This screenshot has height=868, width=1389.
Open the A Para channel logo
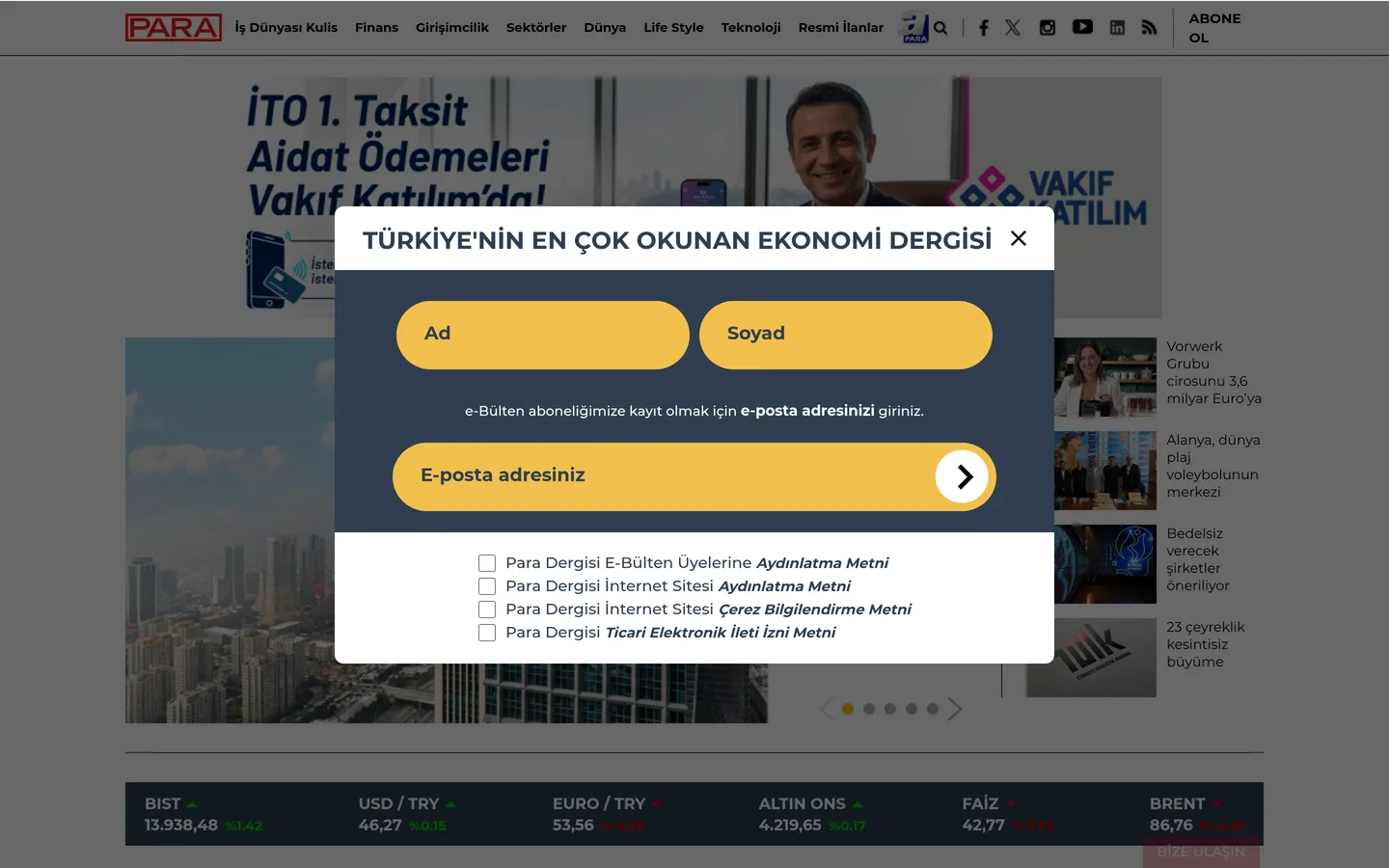(x=913, y=27)
